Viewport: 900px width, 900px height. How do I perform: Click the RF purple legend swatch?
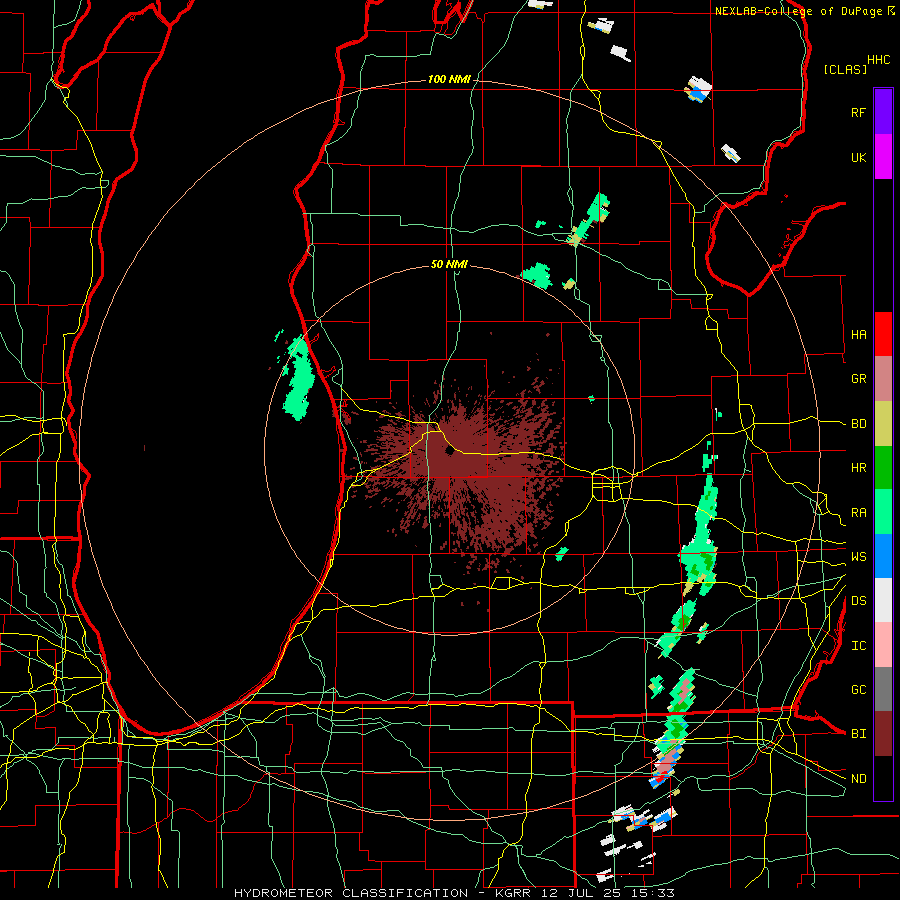883,112
